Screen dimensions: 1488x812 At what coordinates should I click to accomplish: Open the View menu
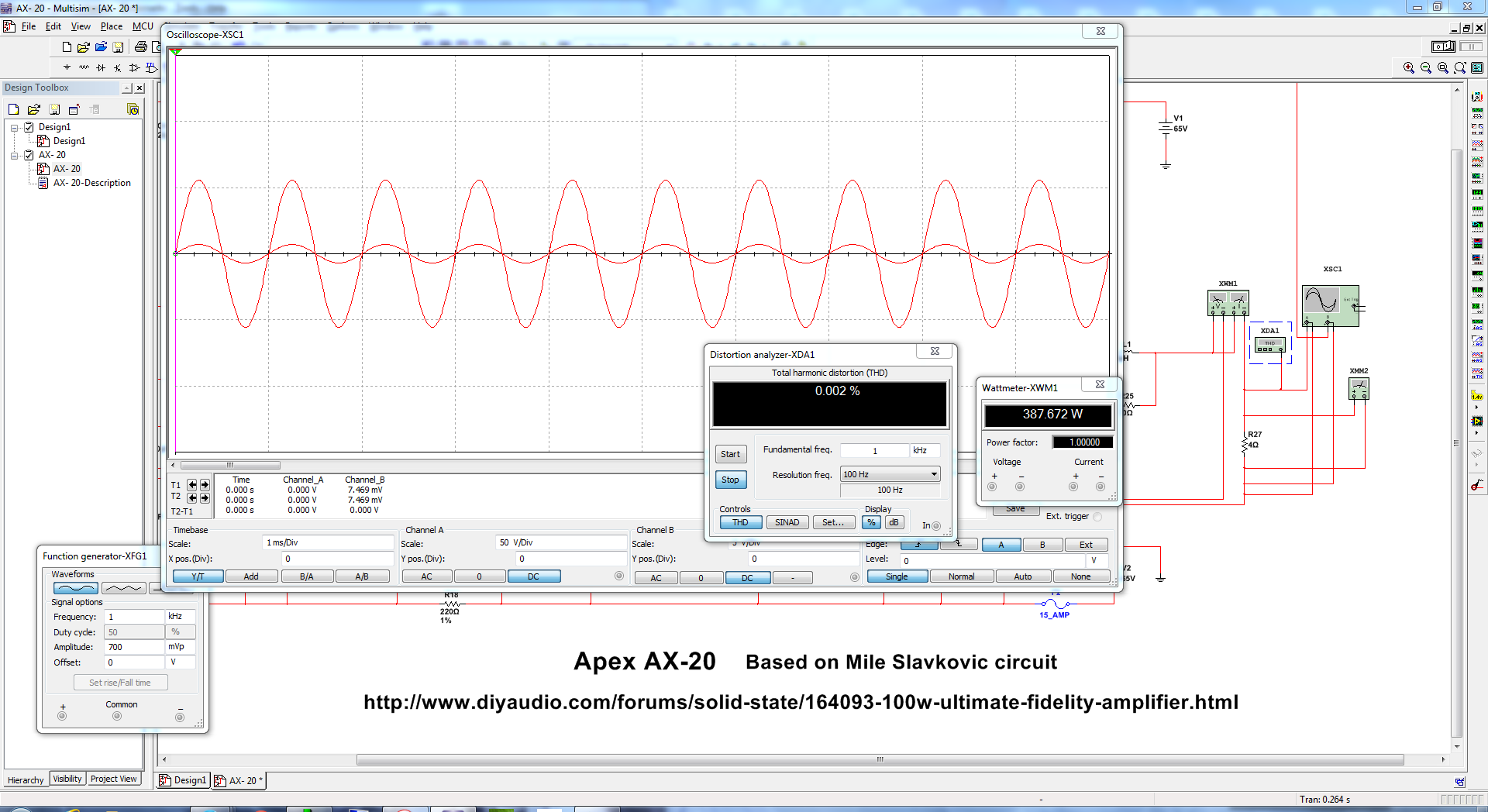[x=81, y=26]
